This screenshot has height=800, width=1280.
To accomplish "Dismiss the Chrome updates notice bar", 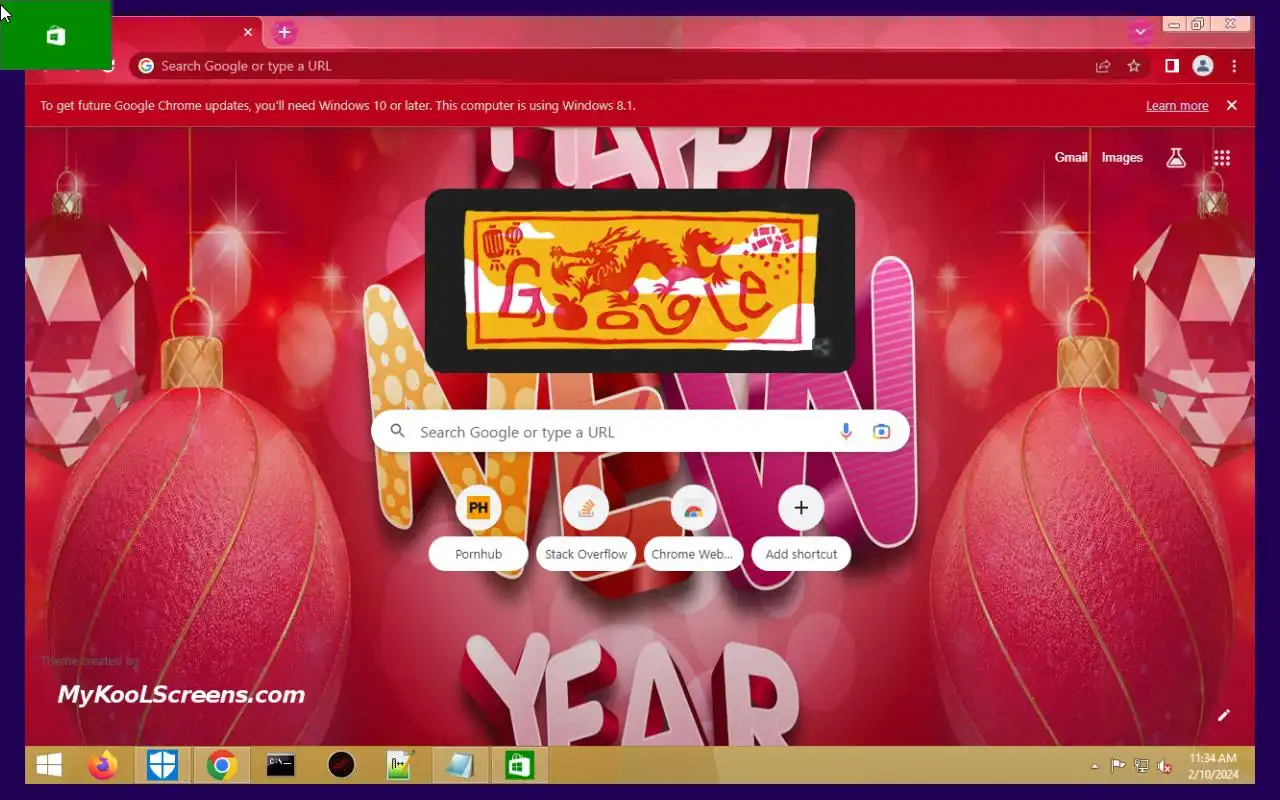I will (1232, 105).
